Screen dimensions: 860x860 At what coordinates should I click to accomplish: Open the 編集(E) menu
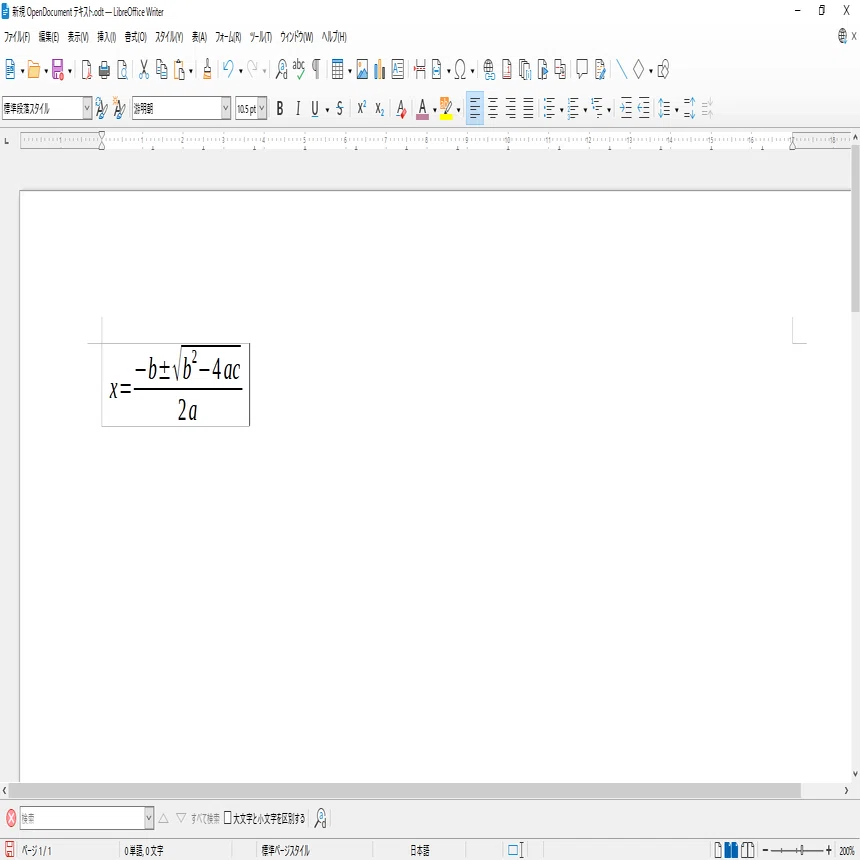(x=49, y=37)
